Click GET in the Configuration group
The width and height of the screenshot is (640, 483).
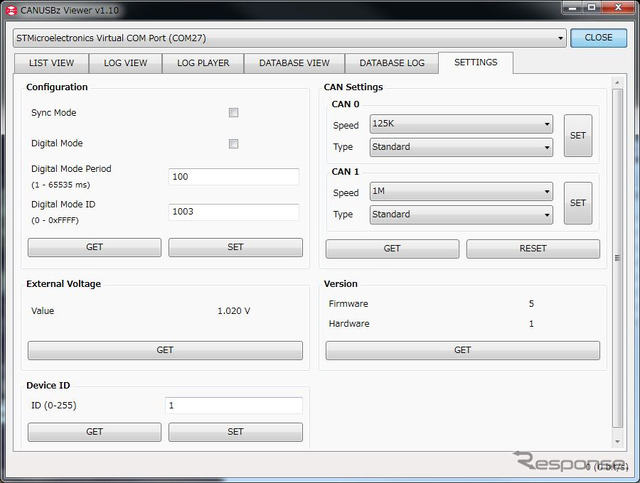tap(94, 247)
